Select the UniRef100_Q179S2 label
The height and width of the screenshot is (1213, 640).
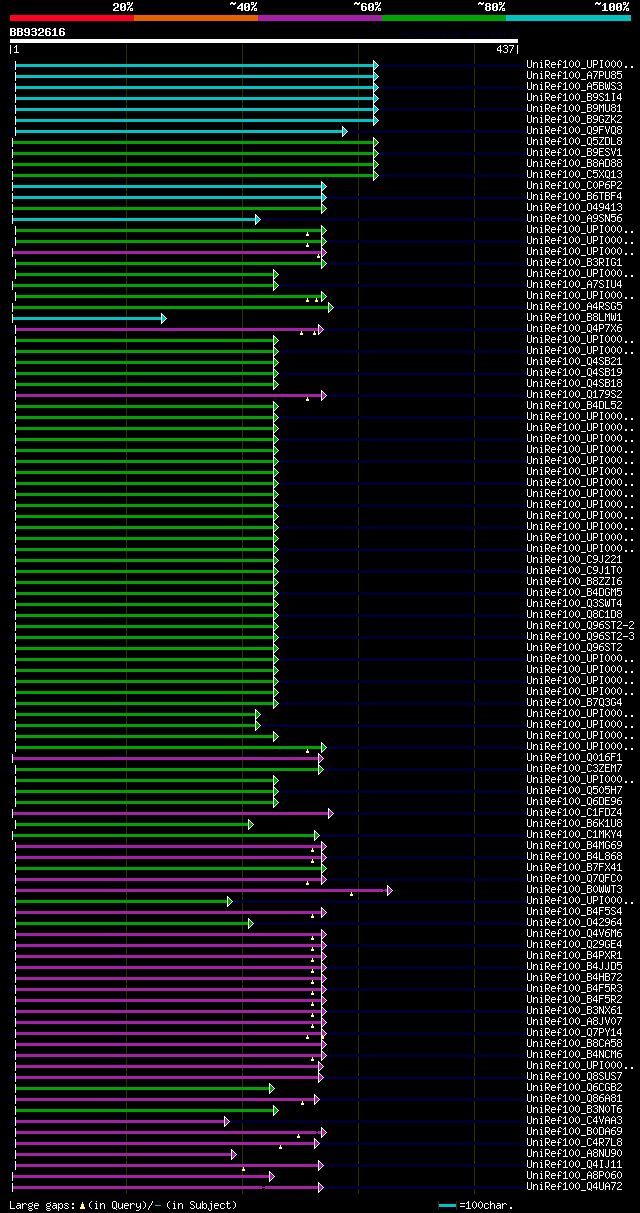click(x=574, y=394)
